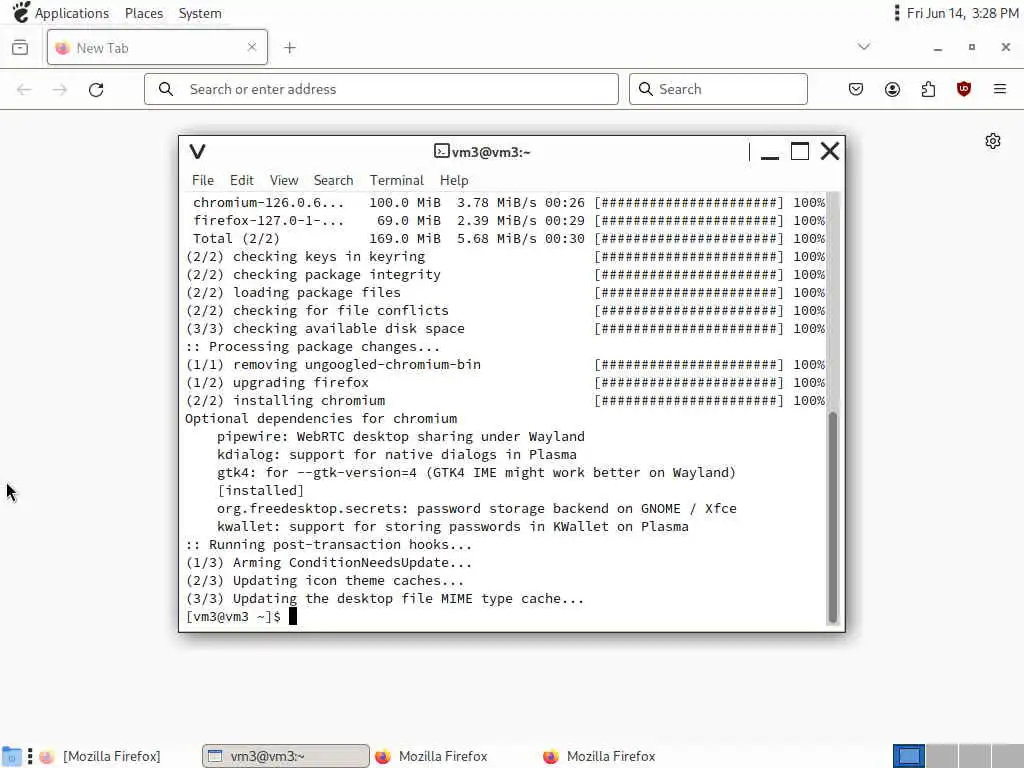
Task: Open the Terminal menu in terminal
Action: click(x=396, y=180)
